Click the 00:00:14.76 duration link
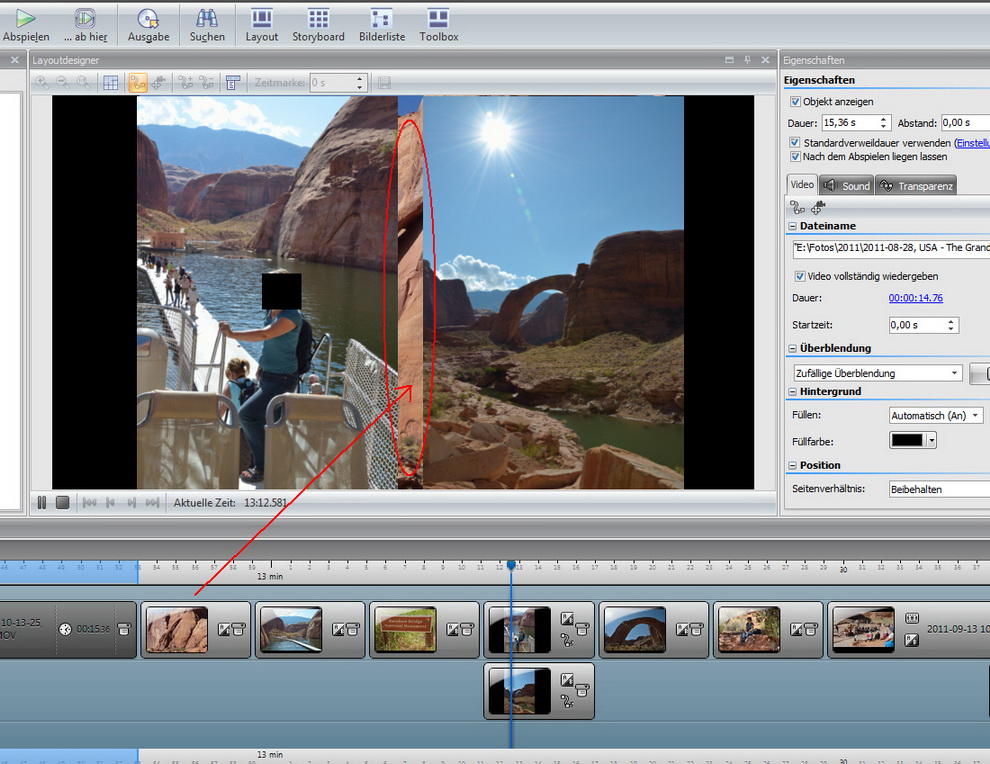This screenshot has width=990, height=764. coord(915,298)
